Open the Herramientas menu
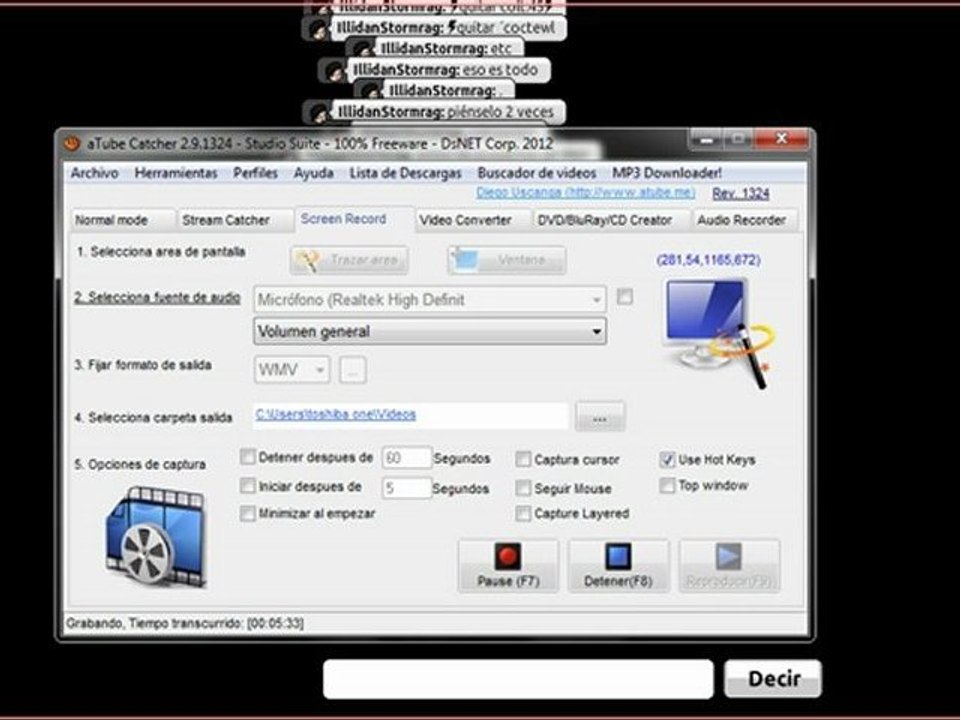Viewport: 960px width, 720px height. click(x=176, y=173)
